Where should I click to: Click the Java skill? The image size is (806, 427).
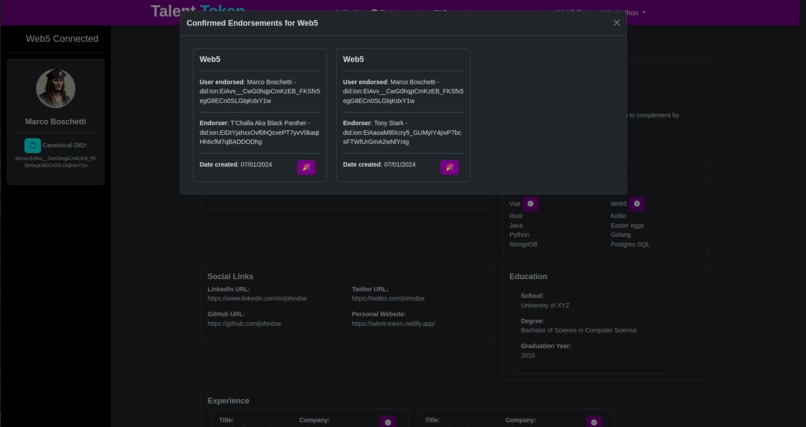click(x=516, y=226)
